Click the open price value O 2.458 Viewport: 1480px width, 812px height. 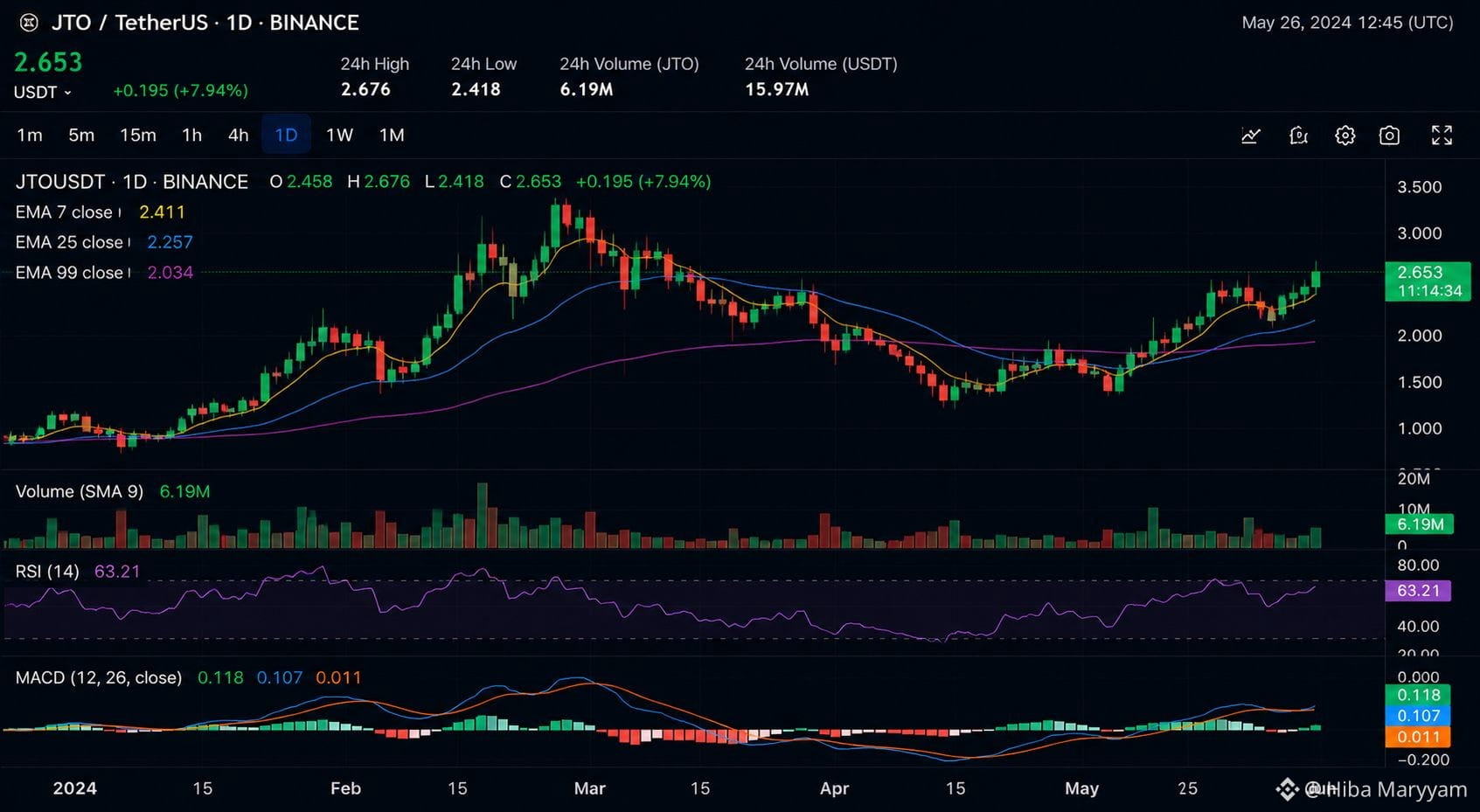click(x=301, y=182)
